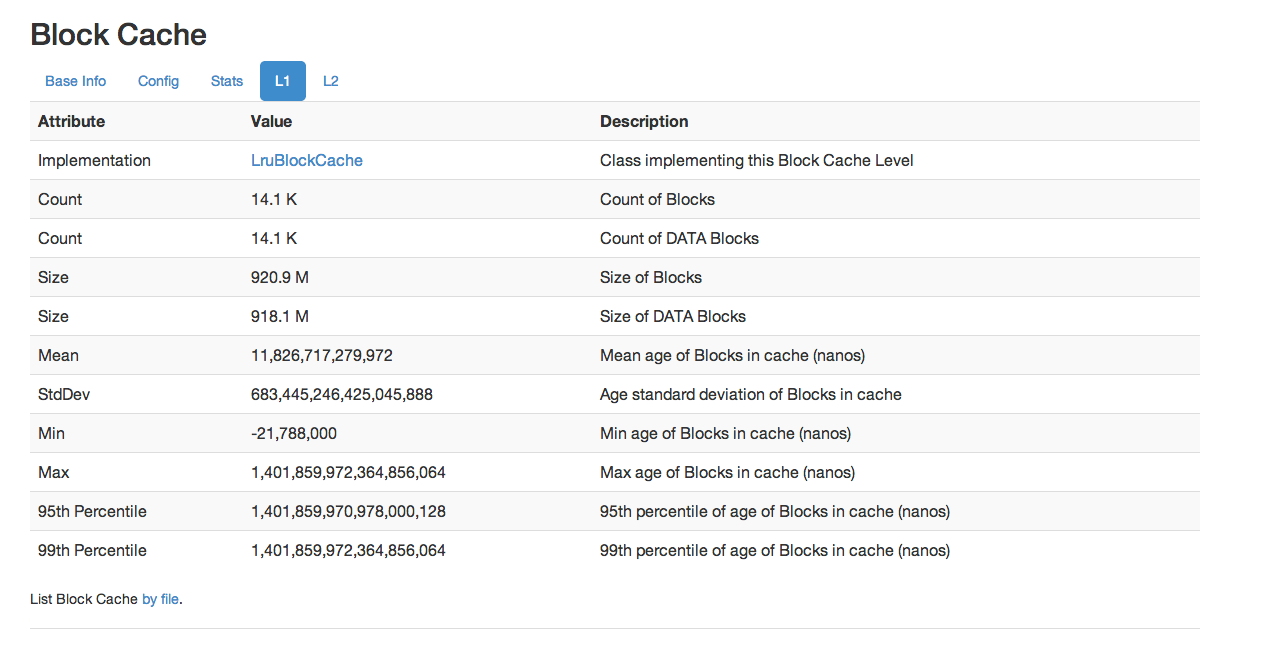Click the Description column header
This screenshot has width=1280, height=657.
tap(644, 121)
